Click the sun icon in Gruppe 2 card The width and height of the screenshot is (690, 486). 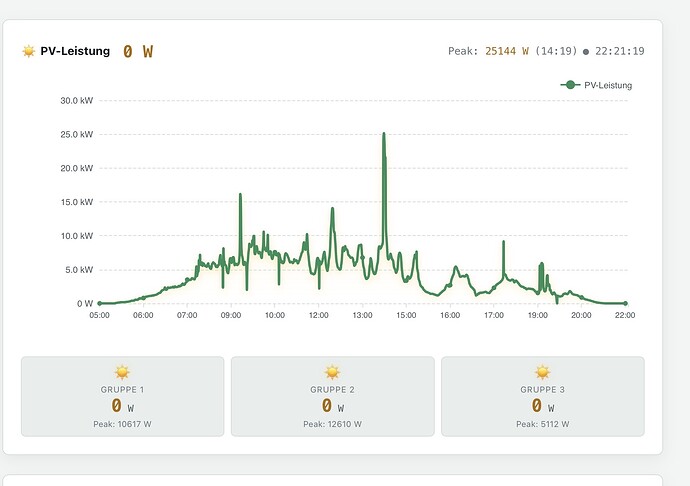pos(332,372)
